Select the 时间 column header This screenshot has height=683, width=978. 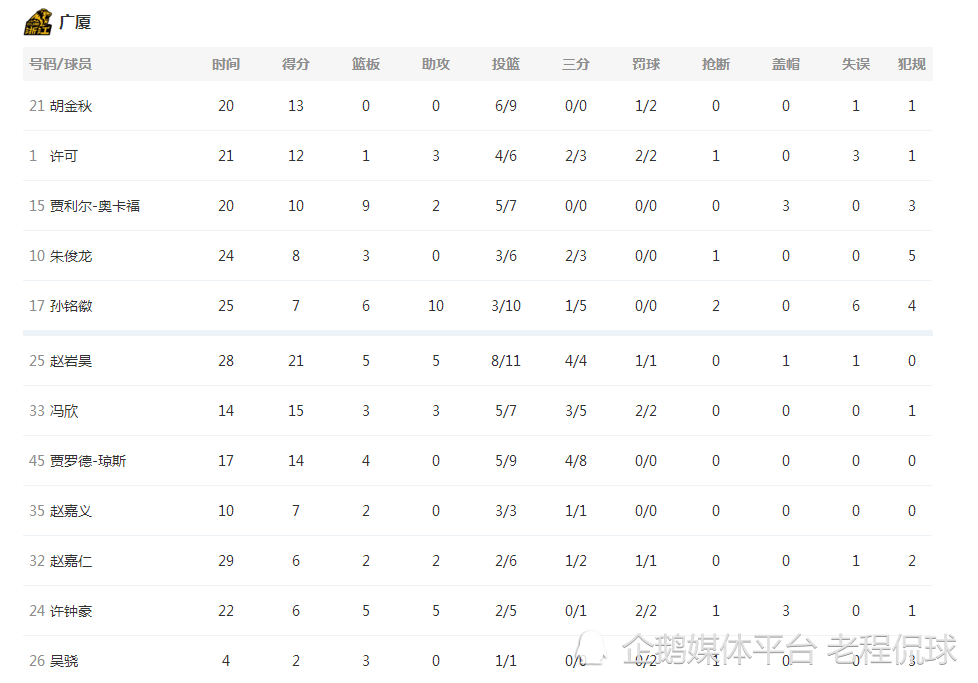point(226,64)
